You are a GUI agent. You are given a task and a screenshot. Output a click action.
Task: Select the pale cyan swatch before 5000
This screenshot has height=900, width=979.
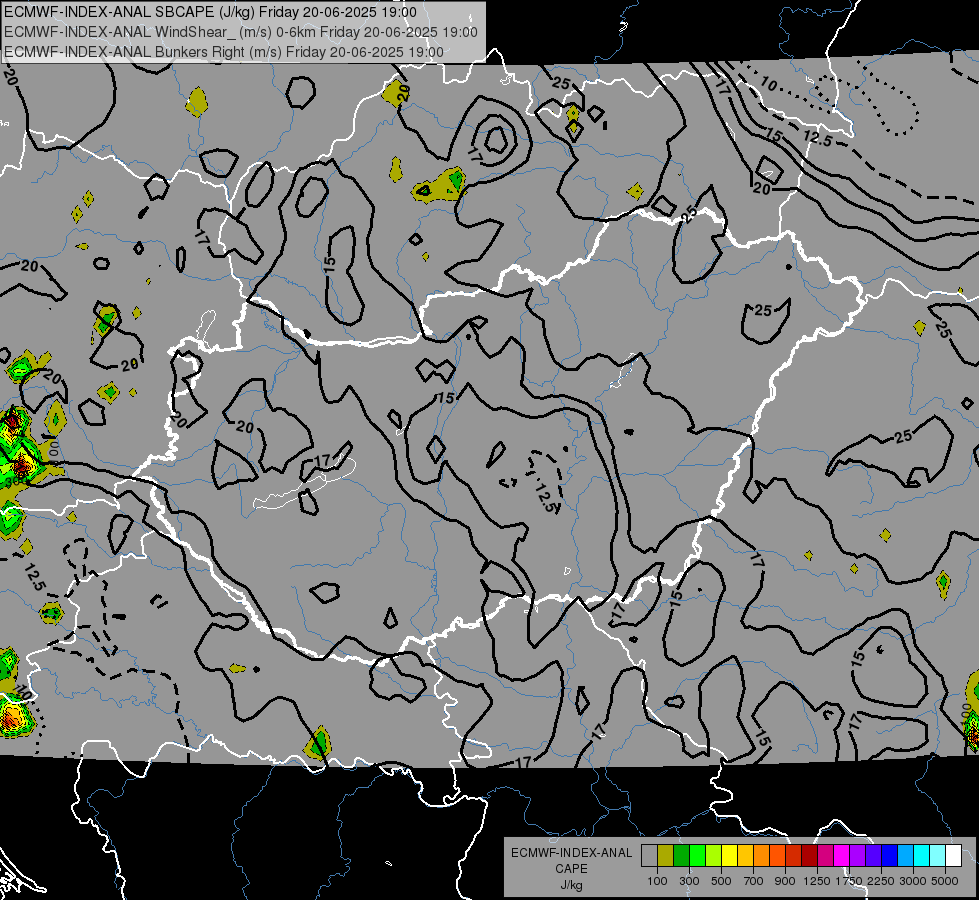pos(937,856)
